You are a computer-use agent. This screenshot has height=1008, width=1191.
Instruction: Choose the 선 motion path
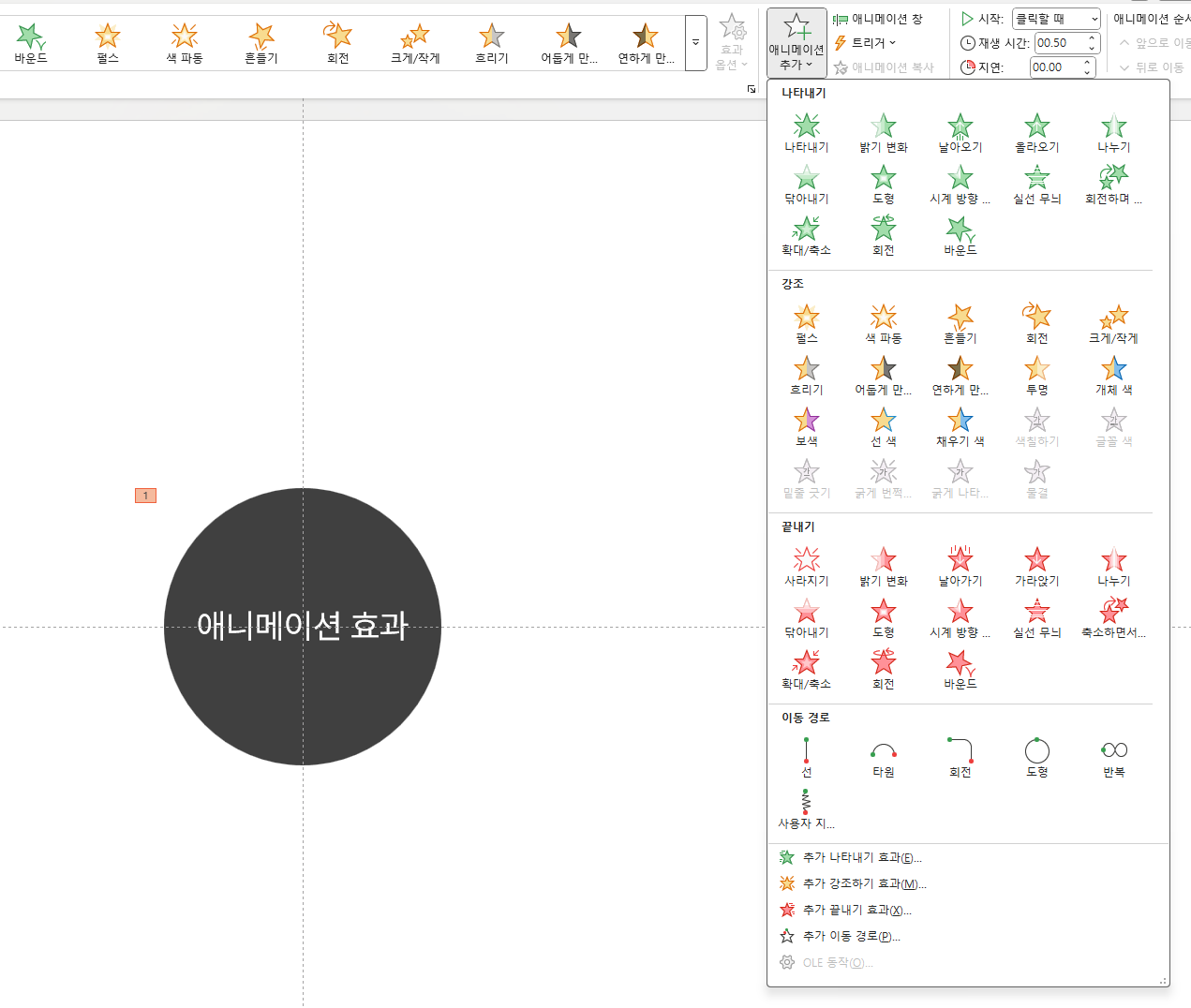coord(807,758)
